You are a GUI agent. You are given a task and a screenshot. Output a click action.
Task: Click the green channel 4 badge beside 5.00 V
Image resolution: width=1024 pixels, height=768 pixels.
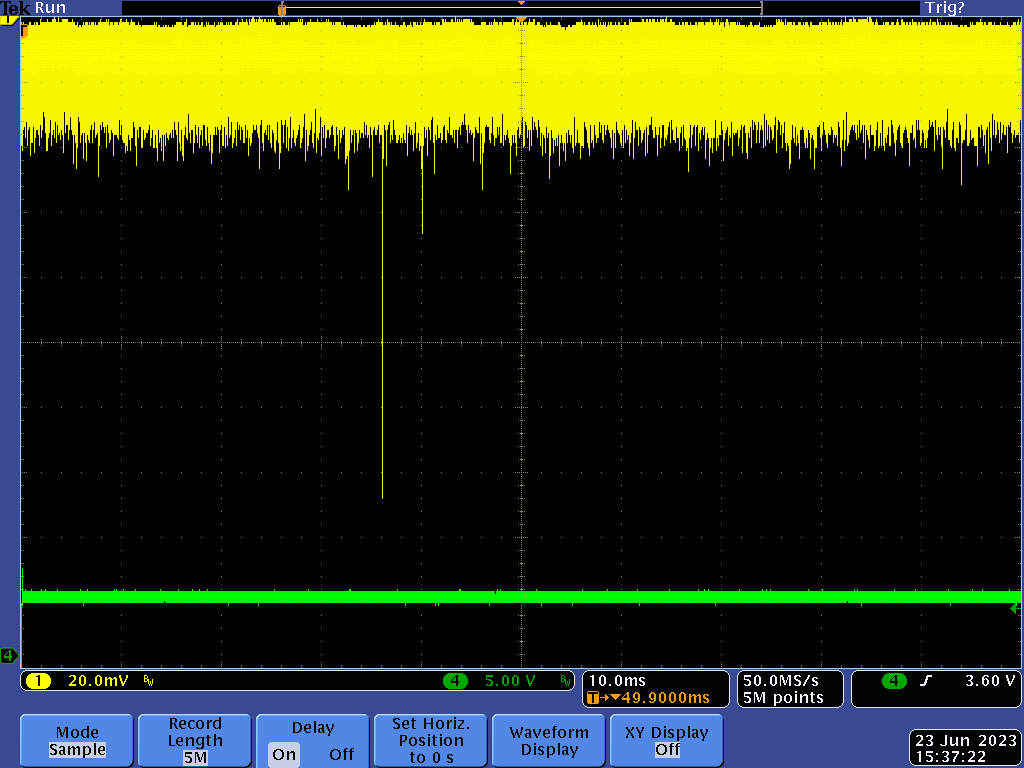click(455, 681)
